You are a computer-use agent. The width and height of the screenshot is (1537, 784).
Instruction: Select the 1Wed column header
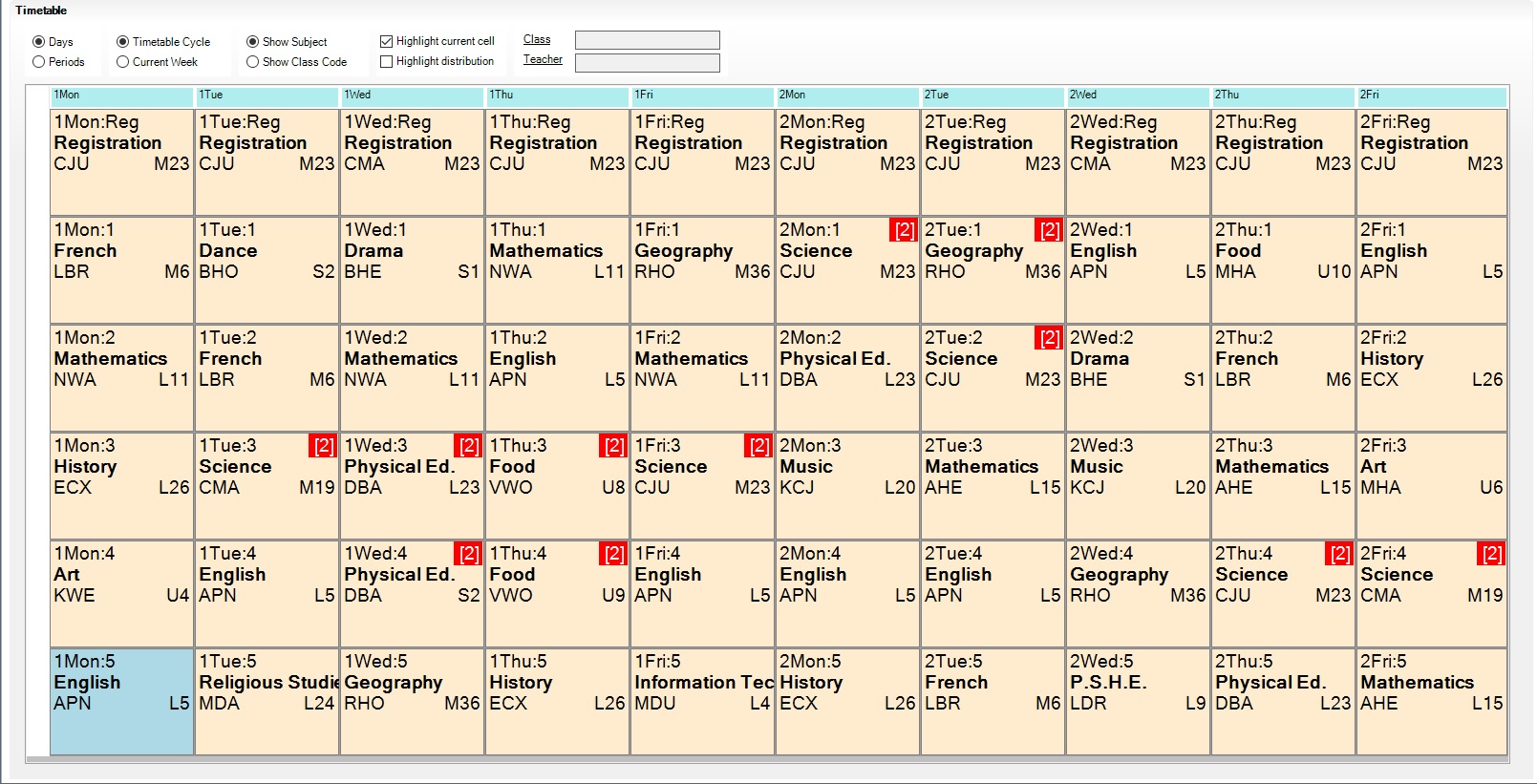[412, 95]
